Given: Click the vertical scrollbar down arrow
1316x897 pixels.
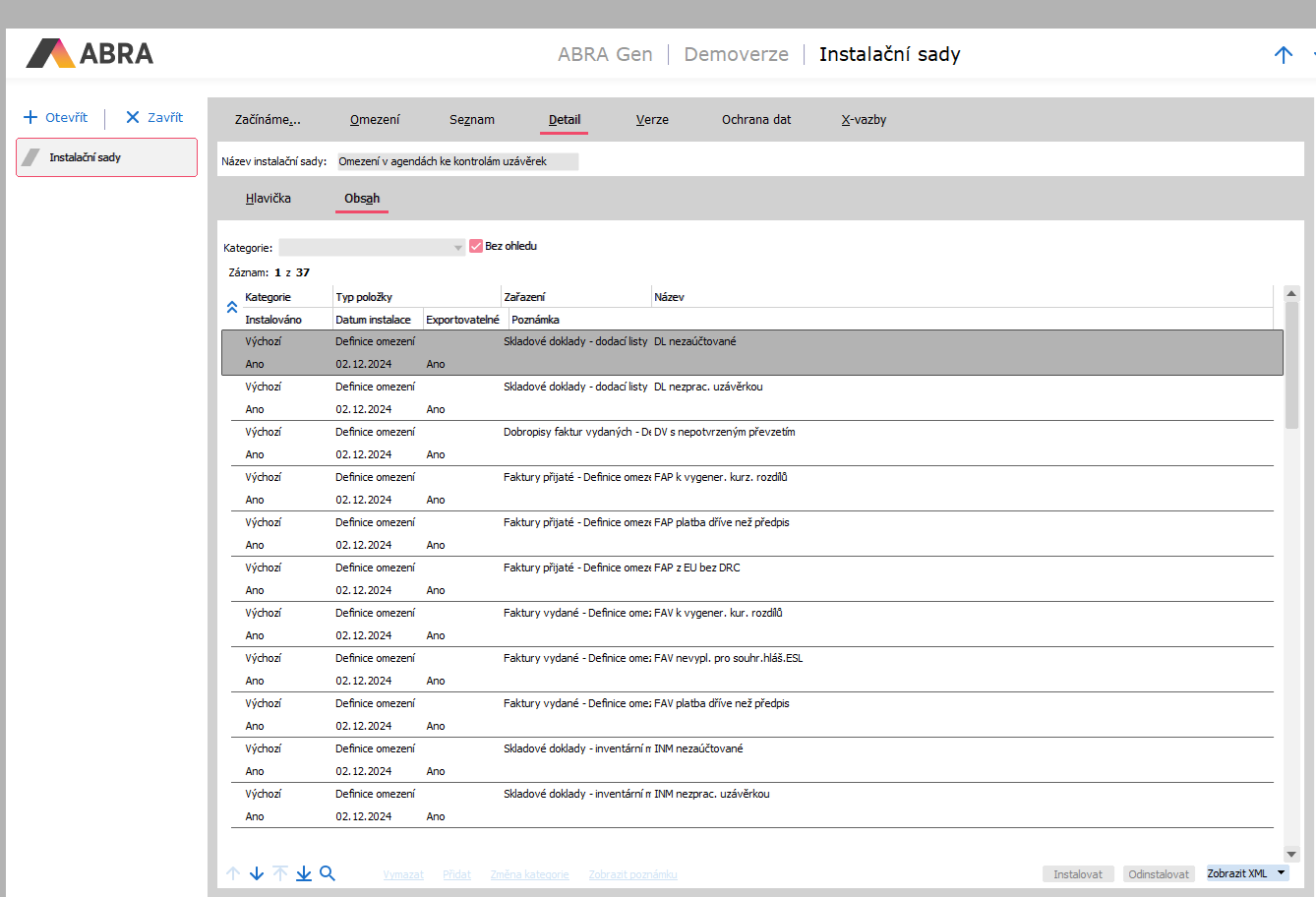Looking at the screenshot, I should [x=1291, y=854].
